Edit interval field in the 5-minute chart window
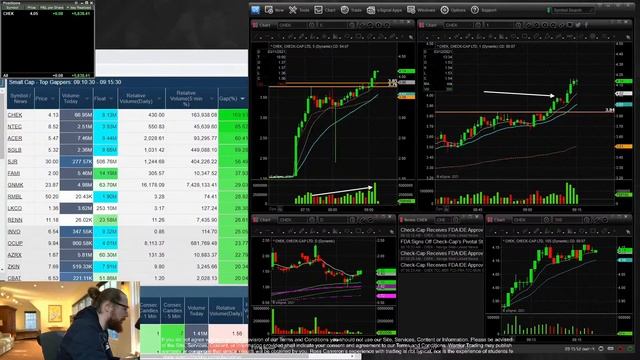 pos(333,25)
